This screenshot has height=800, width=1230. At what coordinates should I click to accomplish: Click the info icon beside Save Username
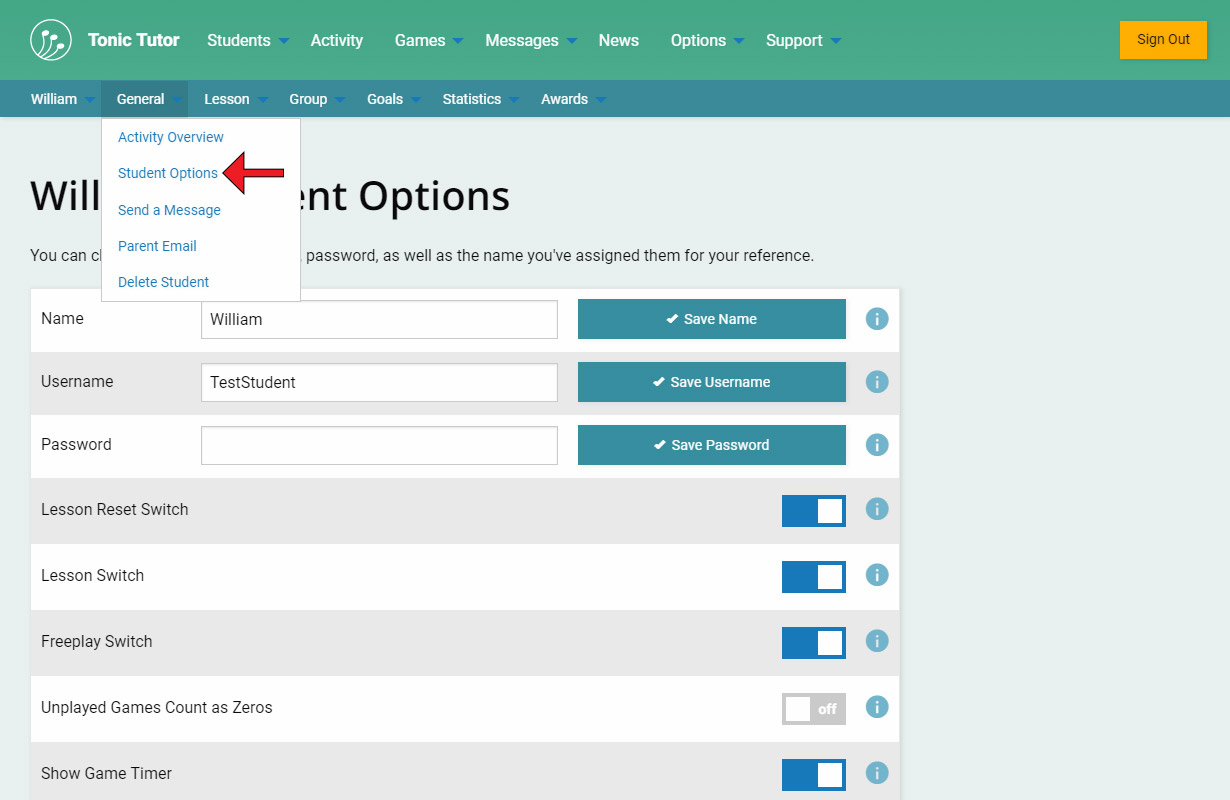coord(877,382)
